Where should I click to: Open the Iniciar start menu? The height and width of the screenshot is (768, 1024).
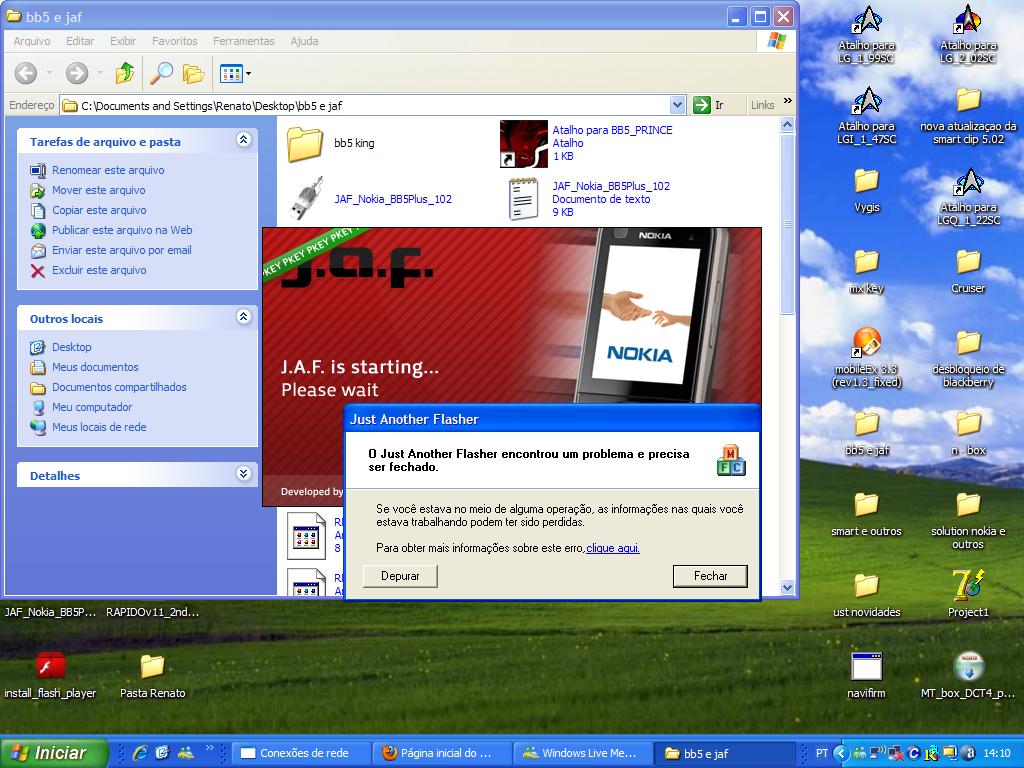coord(54,753)
